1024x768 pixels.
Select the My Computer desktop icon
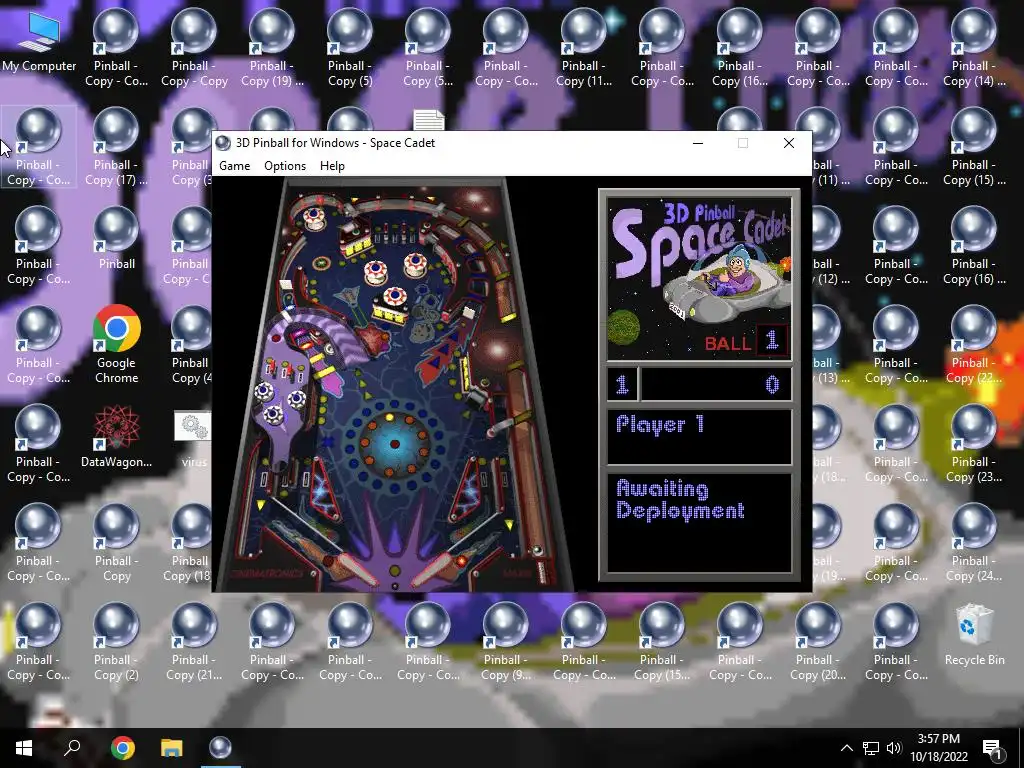39,42
